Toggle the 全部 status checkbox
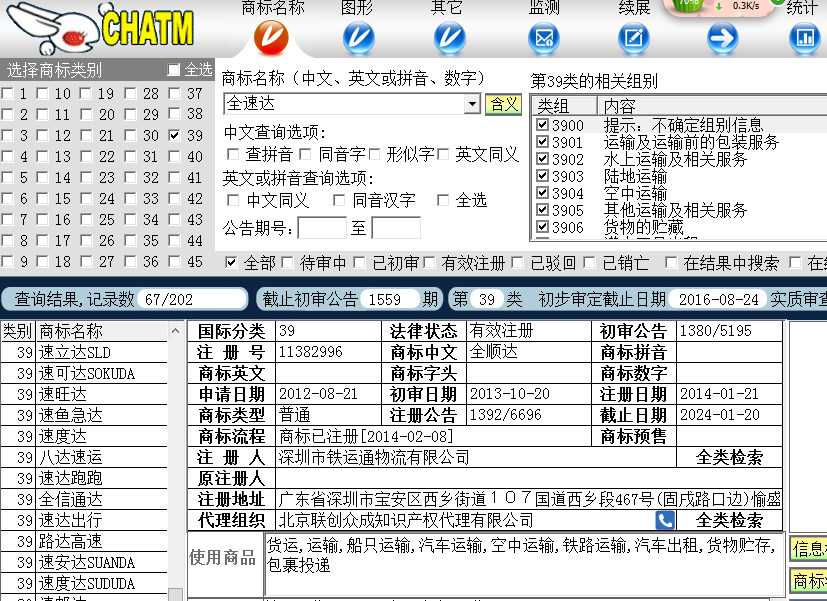The width and height of the screenshot is (827, 601). coord(231,263)
